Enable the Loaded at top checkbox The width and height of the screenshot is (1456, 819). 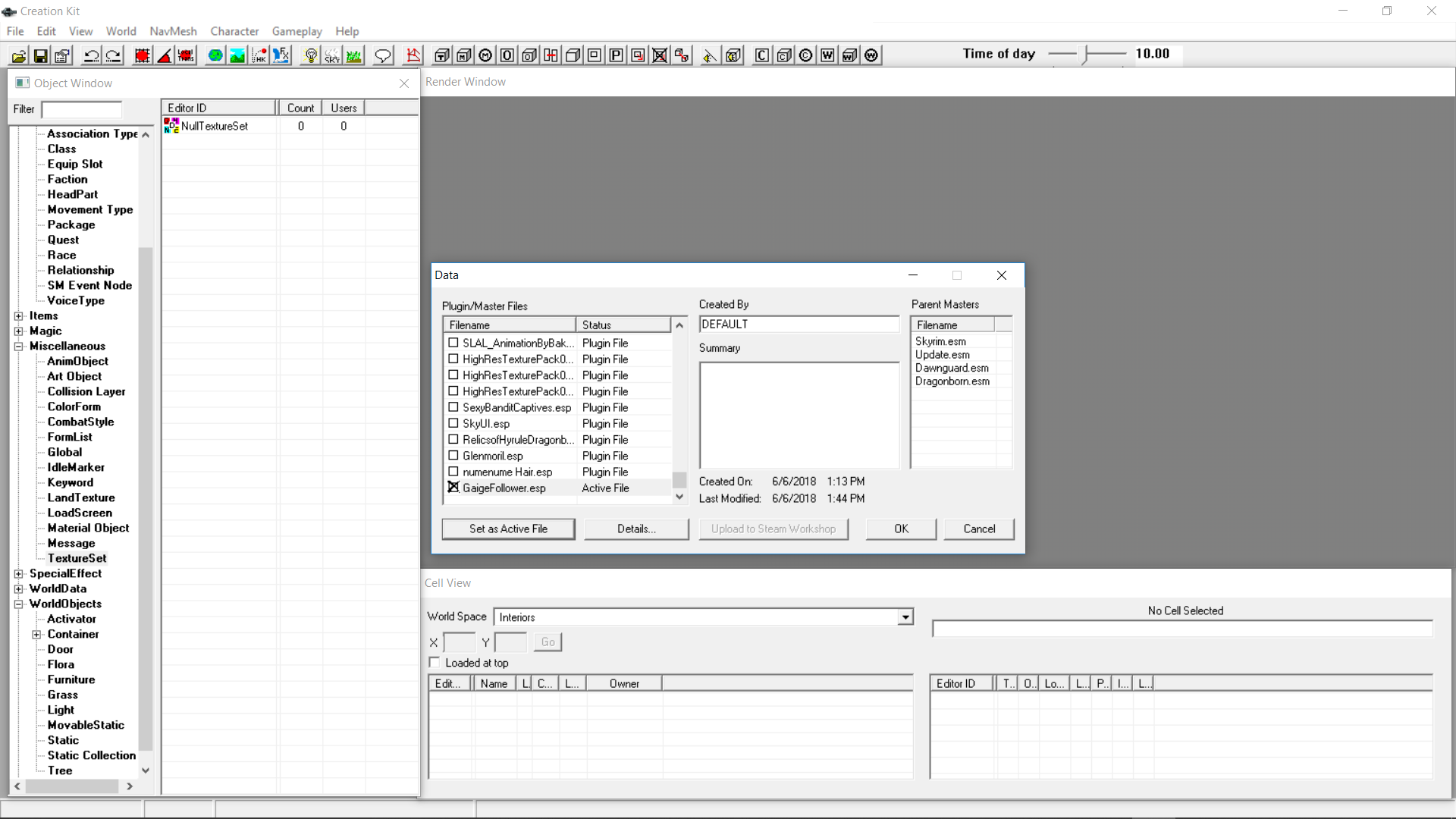pos(435,662)
